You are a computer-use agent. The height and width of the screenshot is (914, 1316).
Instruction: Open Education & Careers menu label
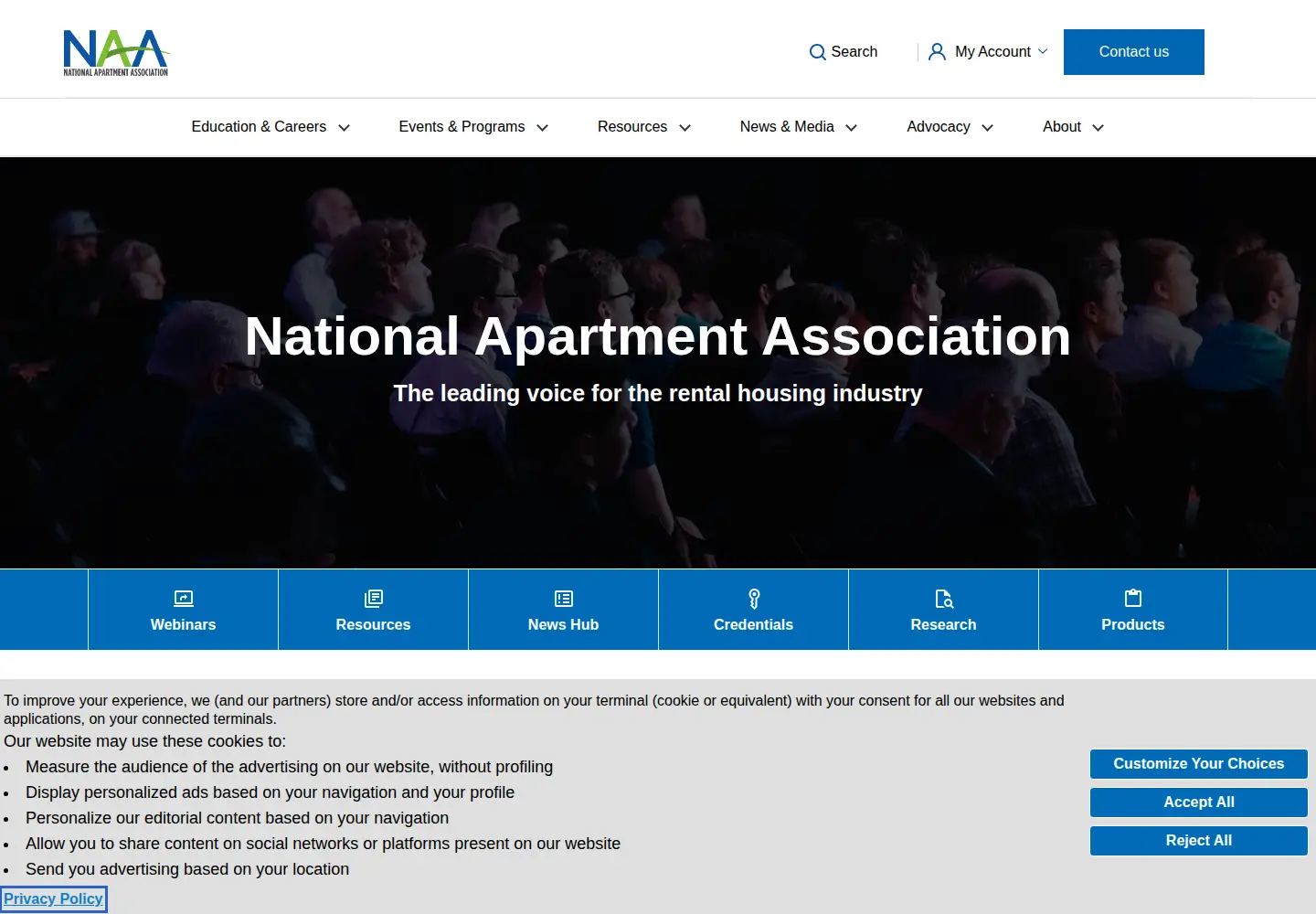259,127
